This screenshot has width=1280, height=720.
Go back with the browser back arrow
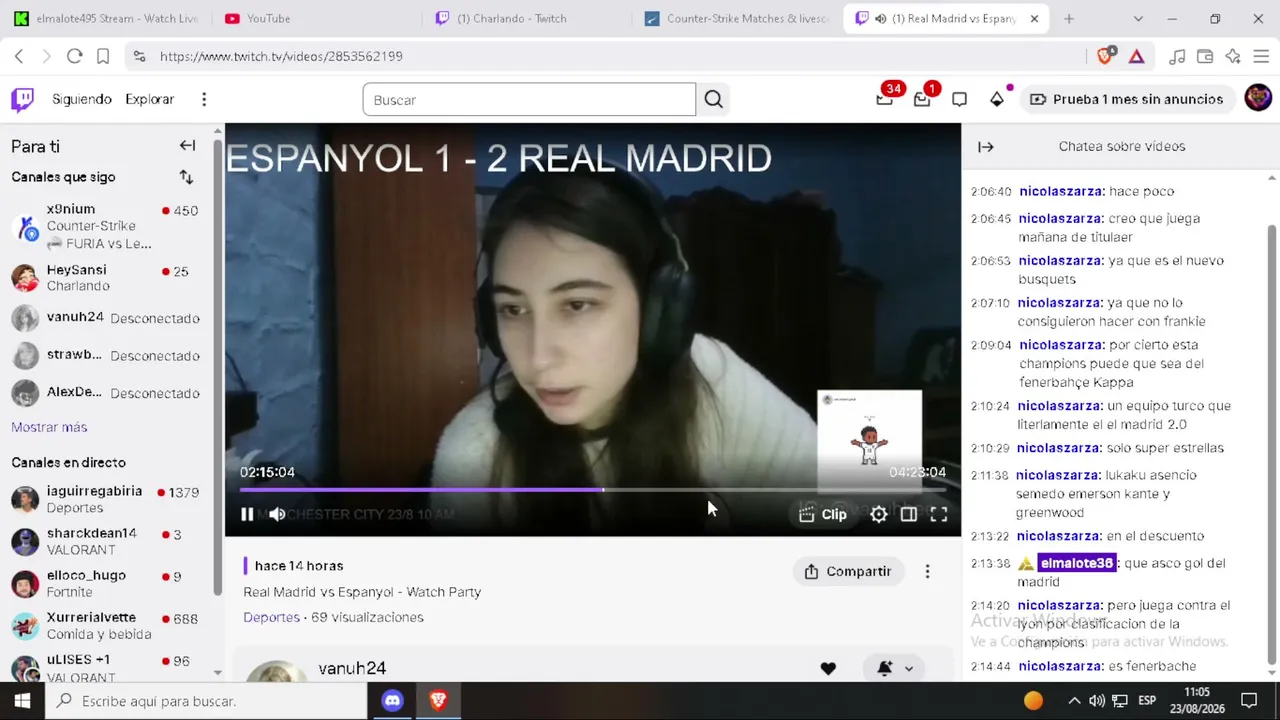tap(18, 56)
